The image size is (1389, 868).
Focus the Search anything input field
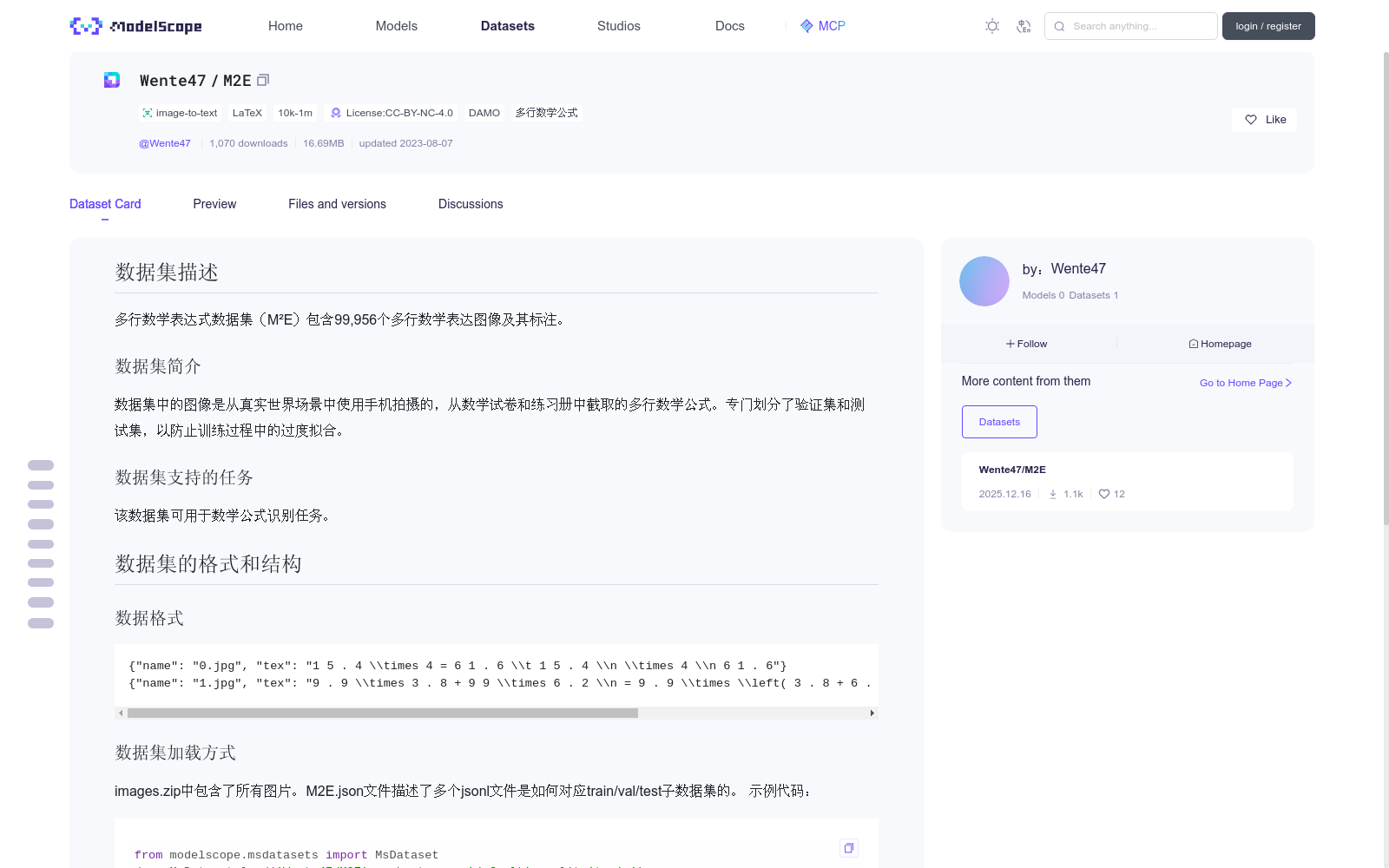pos(1131,26)
